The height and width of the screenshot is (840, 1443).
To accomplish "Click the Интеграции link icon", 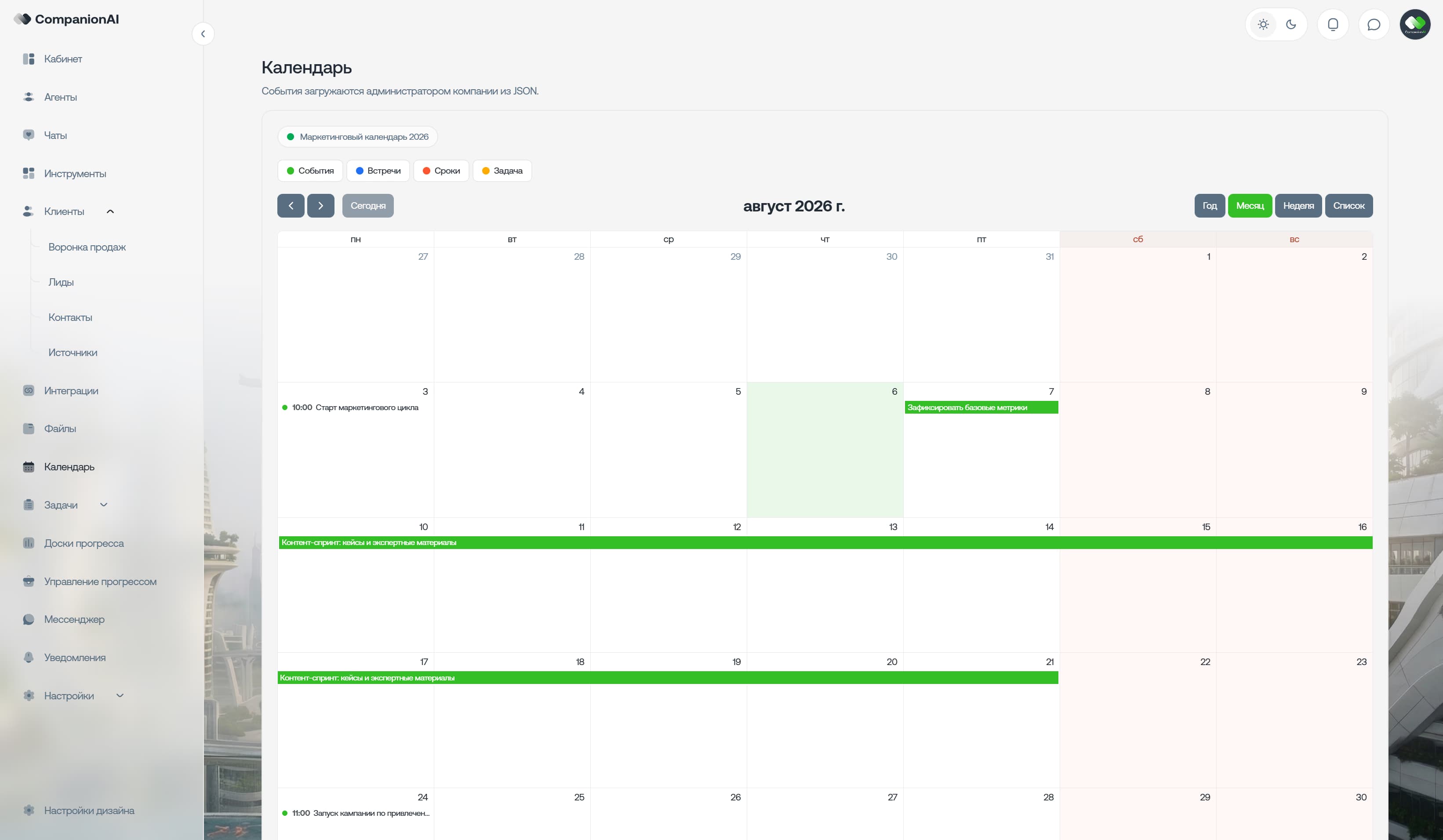I will click(x=29, y=390).
